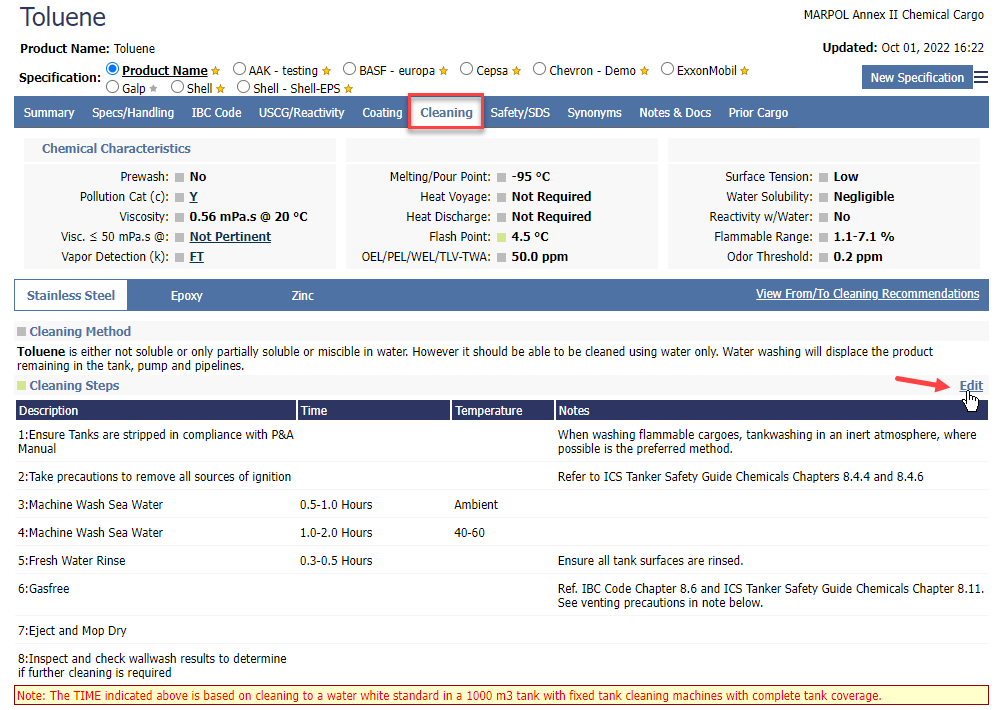Select the ExxonMobil specification radio button
The width and height of the screenshot is (1002, 710).
[667, 70]
